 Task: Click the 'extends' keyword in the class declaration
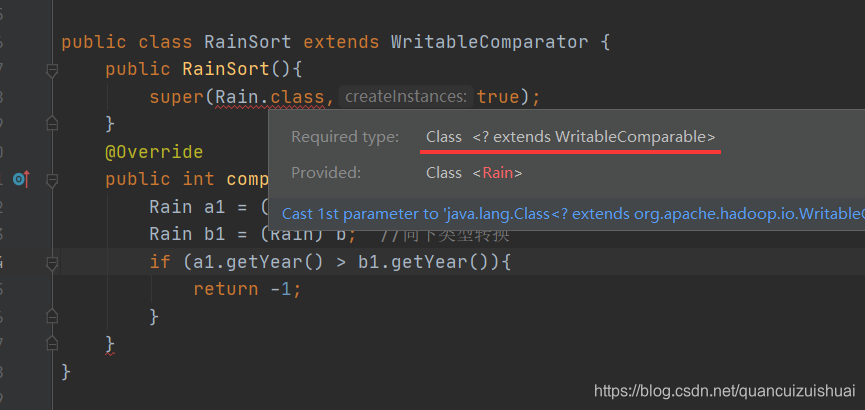pos(341,42)
